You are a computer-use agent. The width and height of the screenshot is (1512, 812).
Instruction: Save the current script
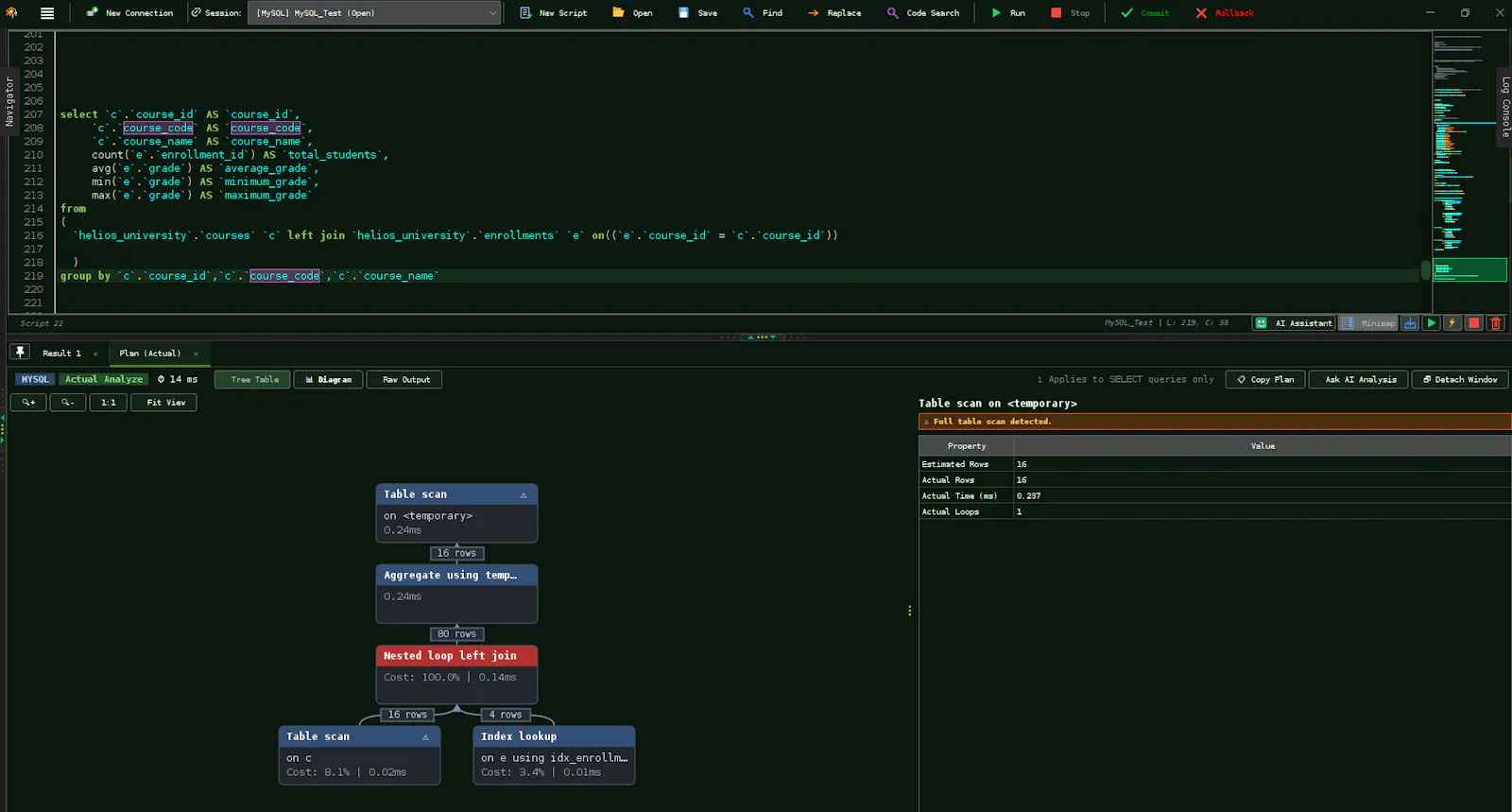697,13
